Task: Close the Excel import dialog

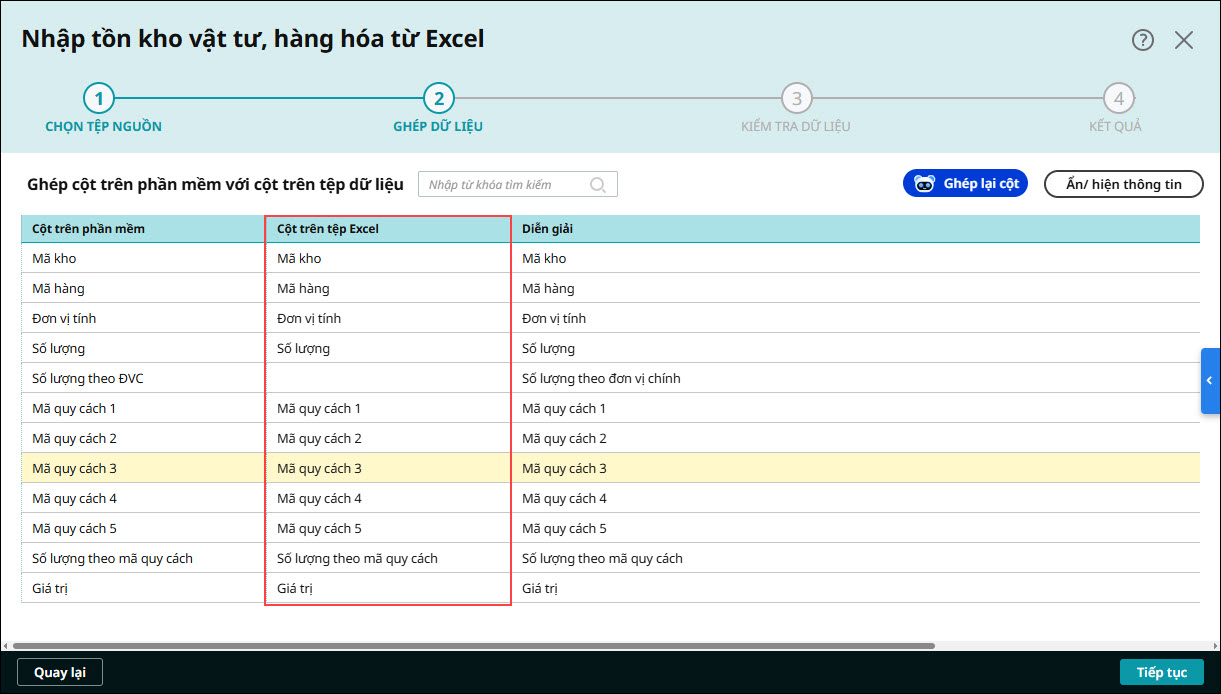Action: pos(1184,40)
